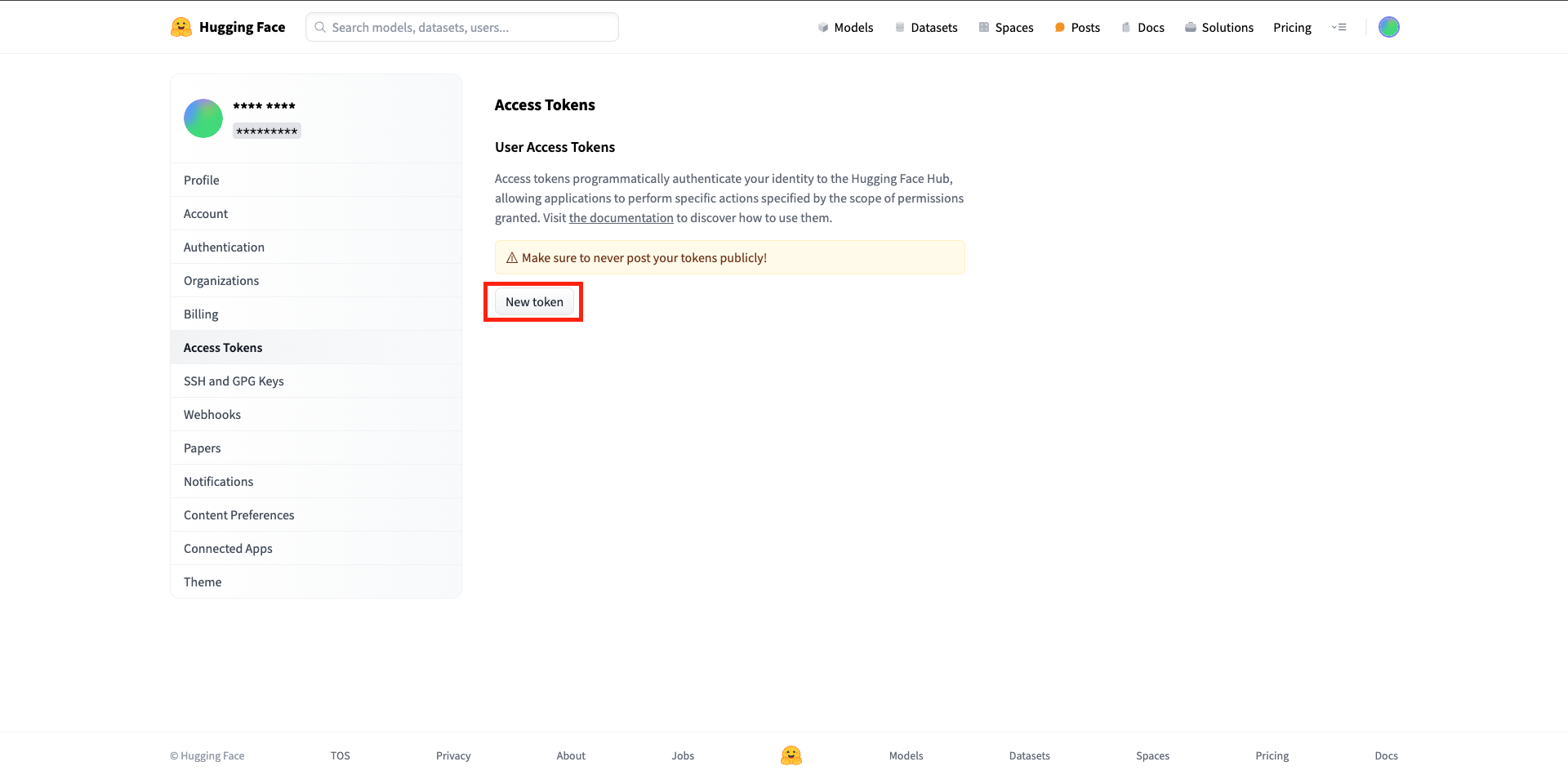
Task: Click the magnifier icon in search box
Action: point(320,27)
